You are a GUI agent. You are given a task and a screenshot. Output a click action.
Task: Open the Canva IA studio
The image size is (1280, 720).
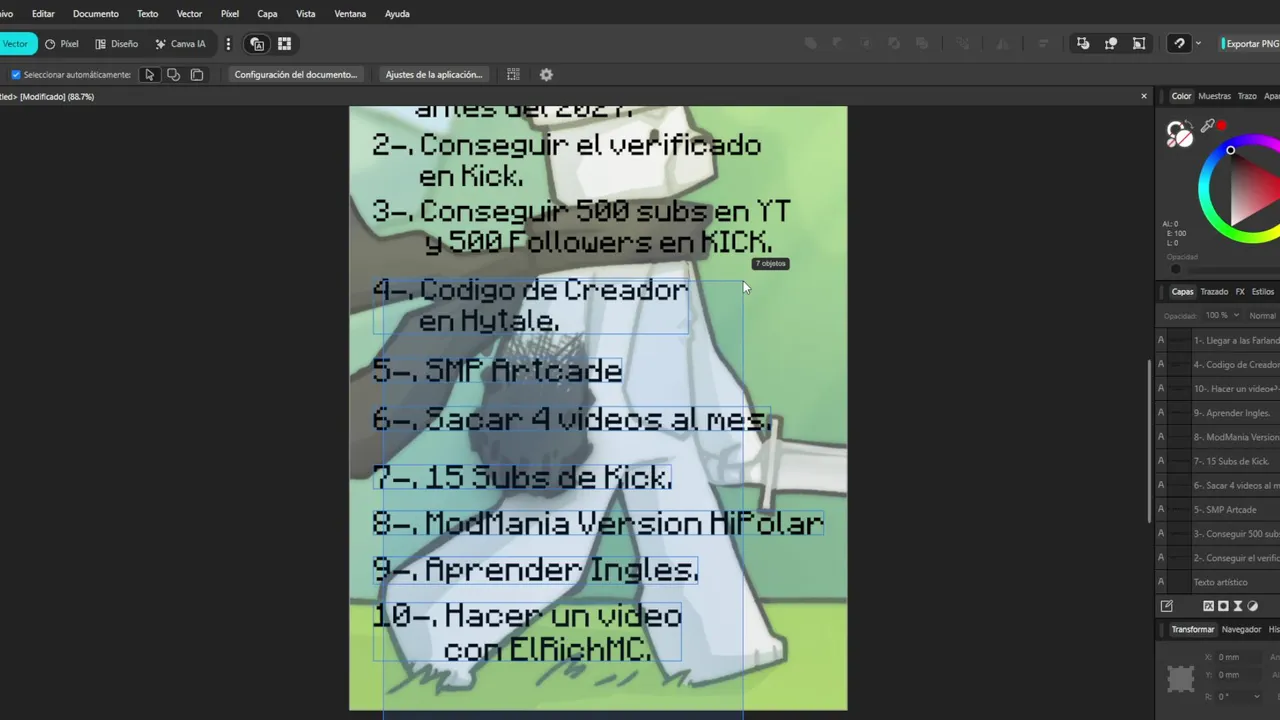[180, 44]
